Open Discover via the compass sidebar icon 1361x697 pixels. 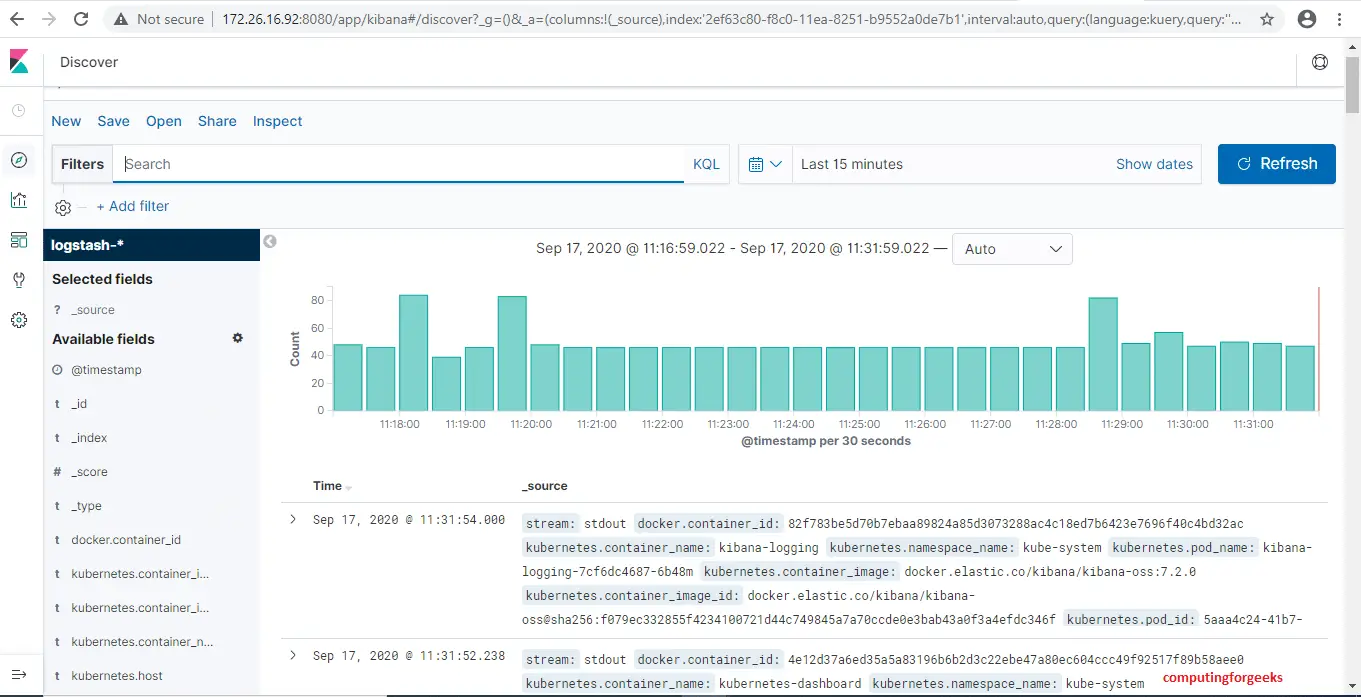[21, 160]
